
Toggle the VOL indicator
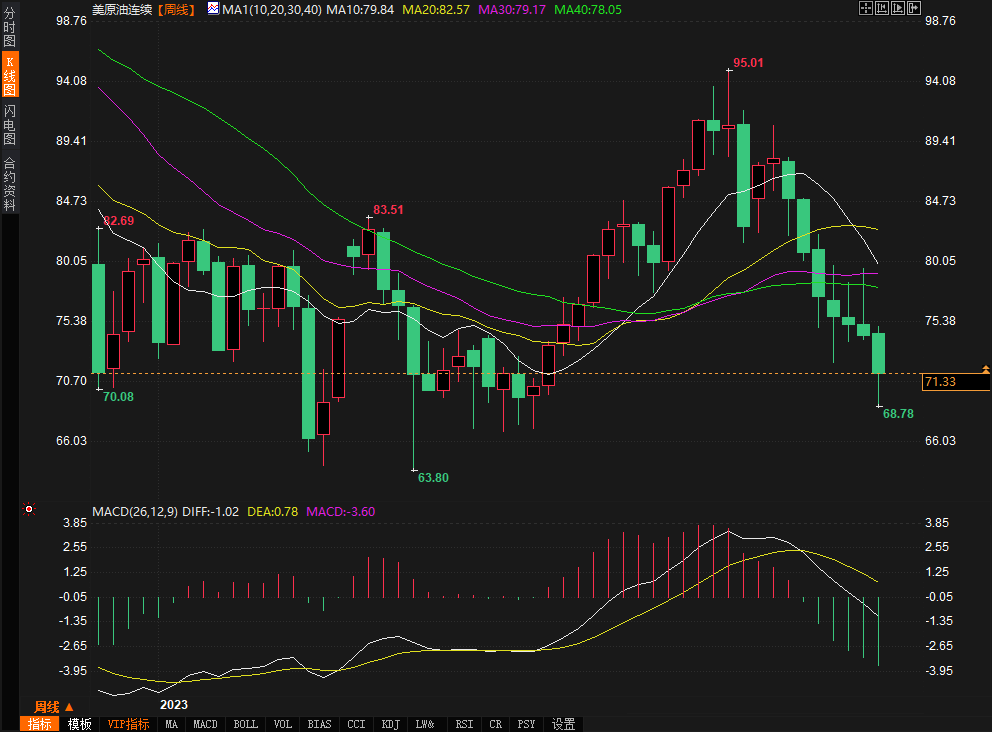click(283, 724)
